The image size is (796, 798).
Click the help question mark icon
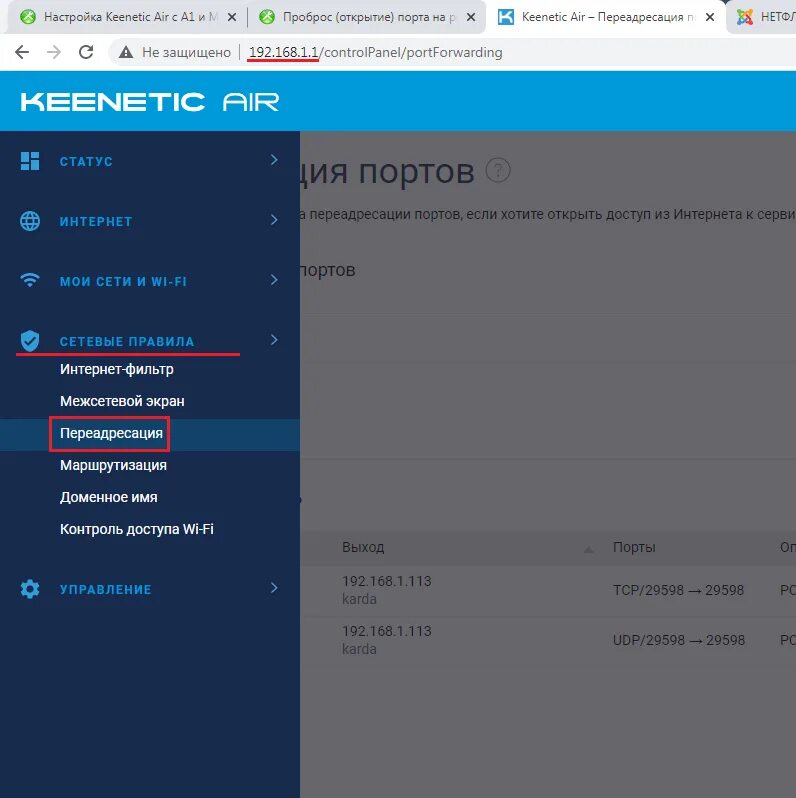tap(498, 170)
